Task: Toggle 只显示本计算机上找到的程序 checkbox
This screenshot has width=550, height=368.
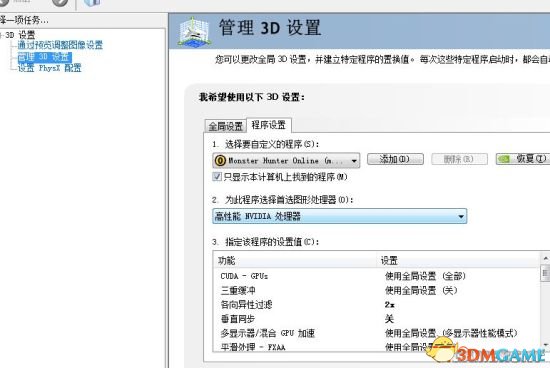Action: [x=217, y=177]
